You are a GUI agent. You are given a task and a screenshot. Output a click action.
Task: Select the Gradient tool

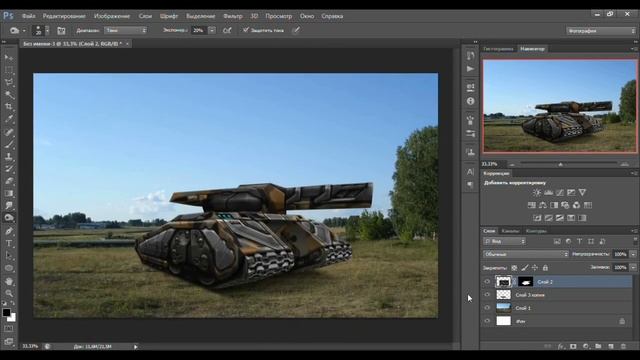click(x=9, y=193)
